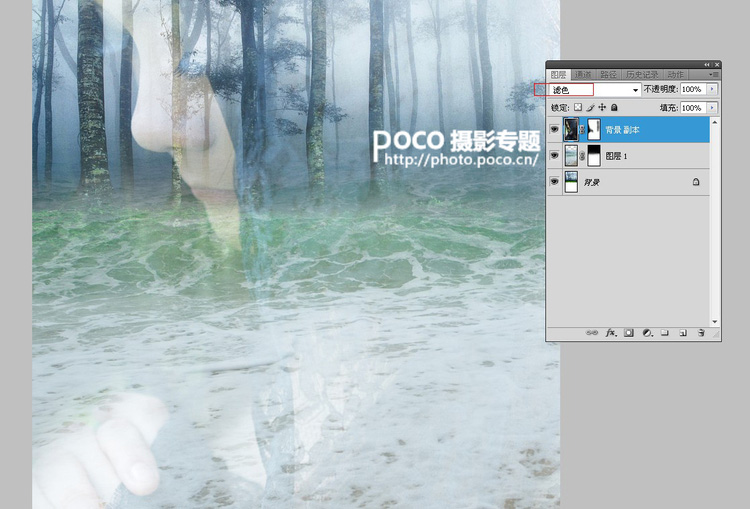
Task: Open the 滤色 blend mode dropdown
Action: point(596,90)
